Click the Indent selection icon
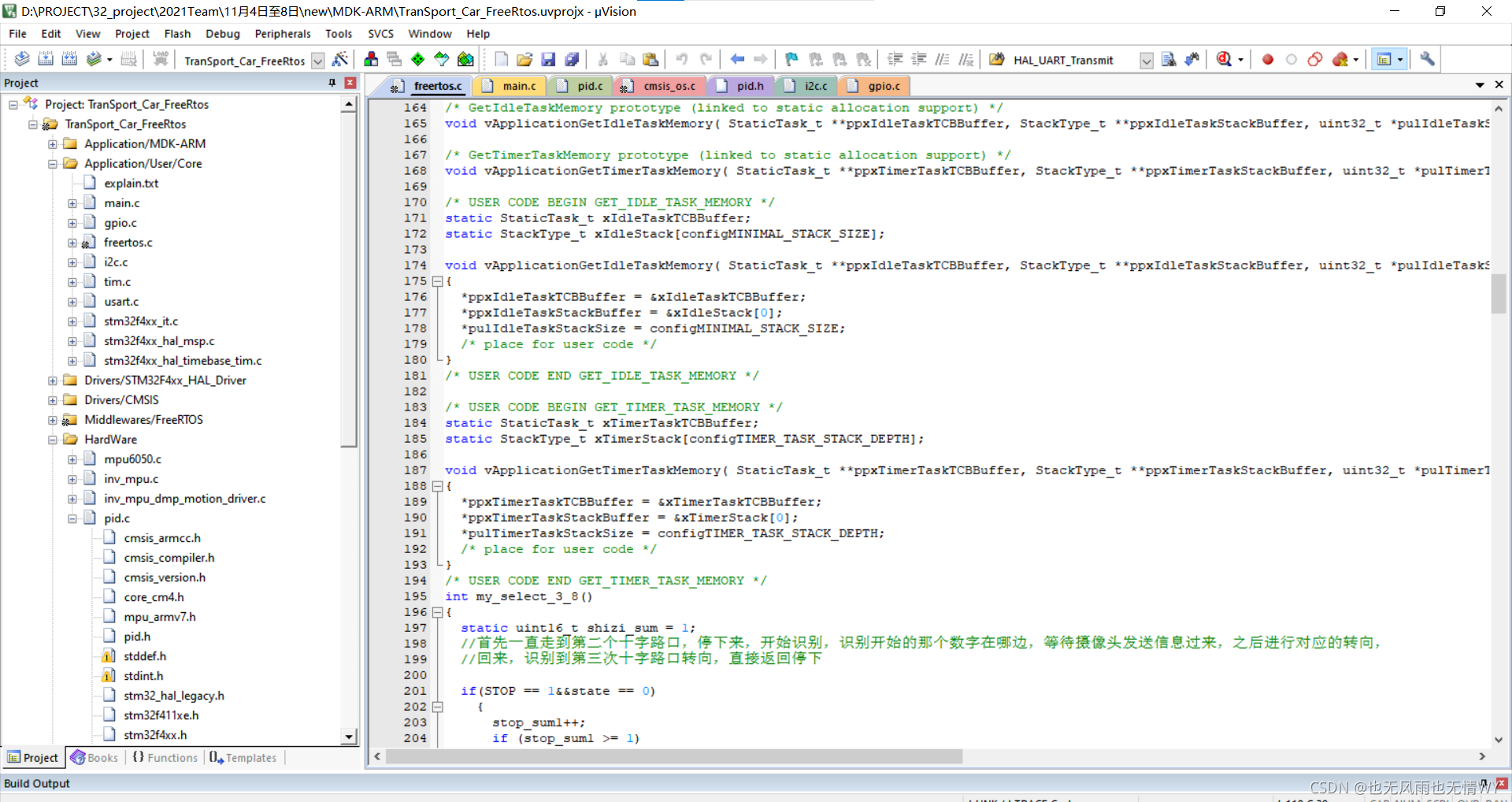The width and height of the screenshot is (1512, 802). pos(895,59)
